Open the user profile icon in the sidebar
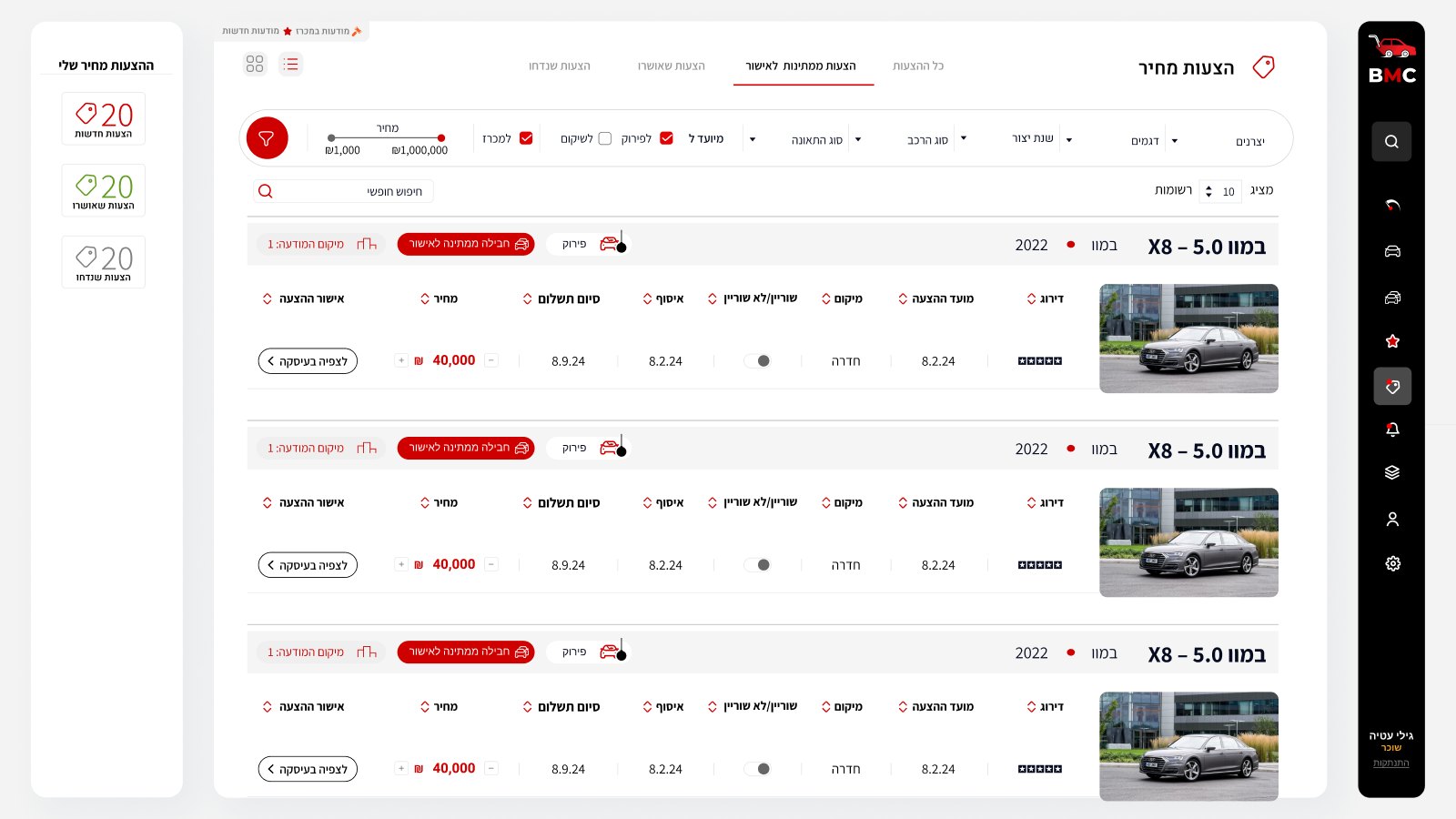Image resolution: width=1456 pixels, height=819 pixels. pos(1392,519)
